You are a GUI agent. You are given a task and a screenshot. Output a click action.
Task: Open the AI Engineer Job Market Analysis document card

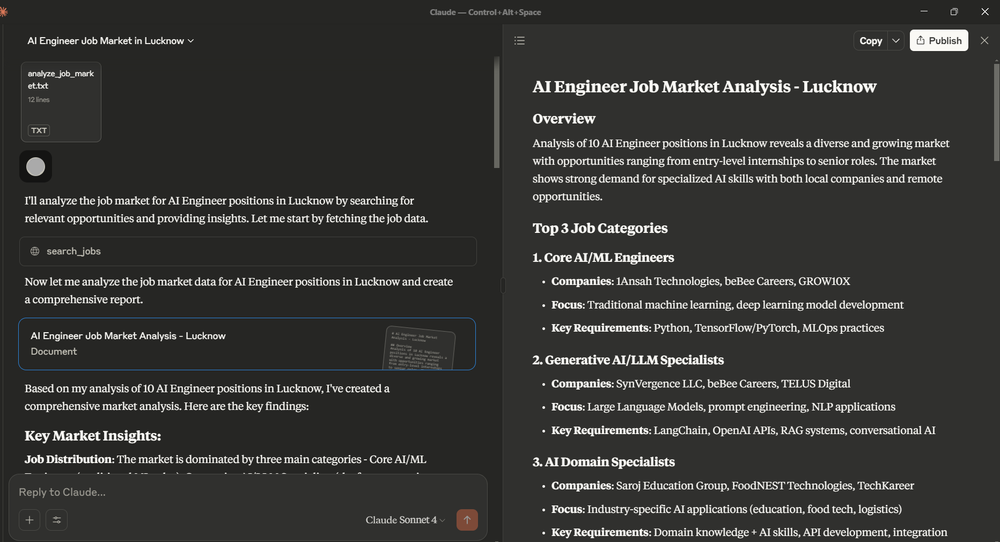tap(247, 344)
